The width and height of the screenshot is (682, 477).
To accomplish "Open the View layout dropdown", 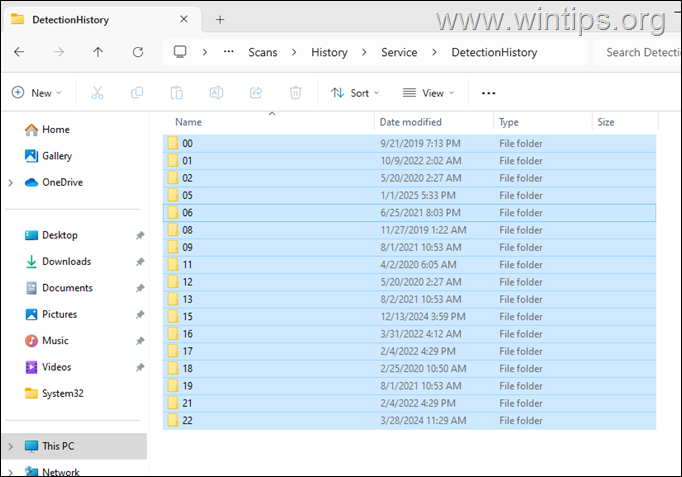I will click(428, 93).
